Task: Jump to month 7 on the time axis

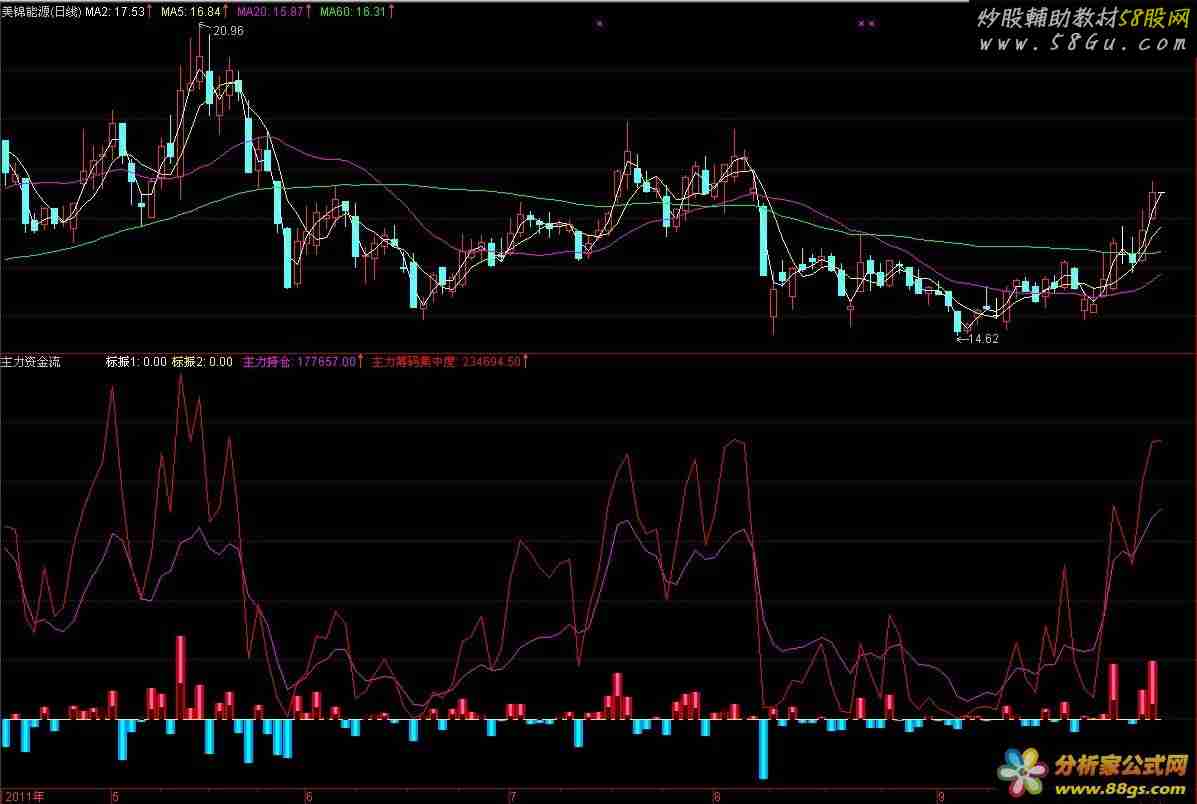Action: 512,797
